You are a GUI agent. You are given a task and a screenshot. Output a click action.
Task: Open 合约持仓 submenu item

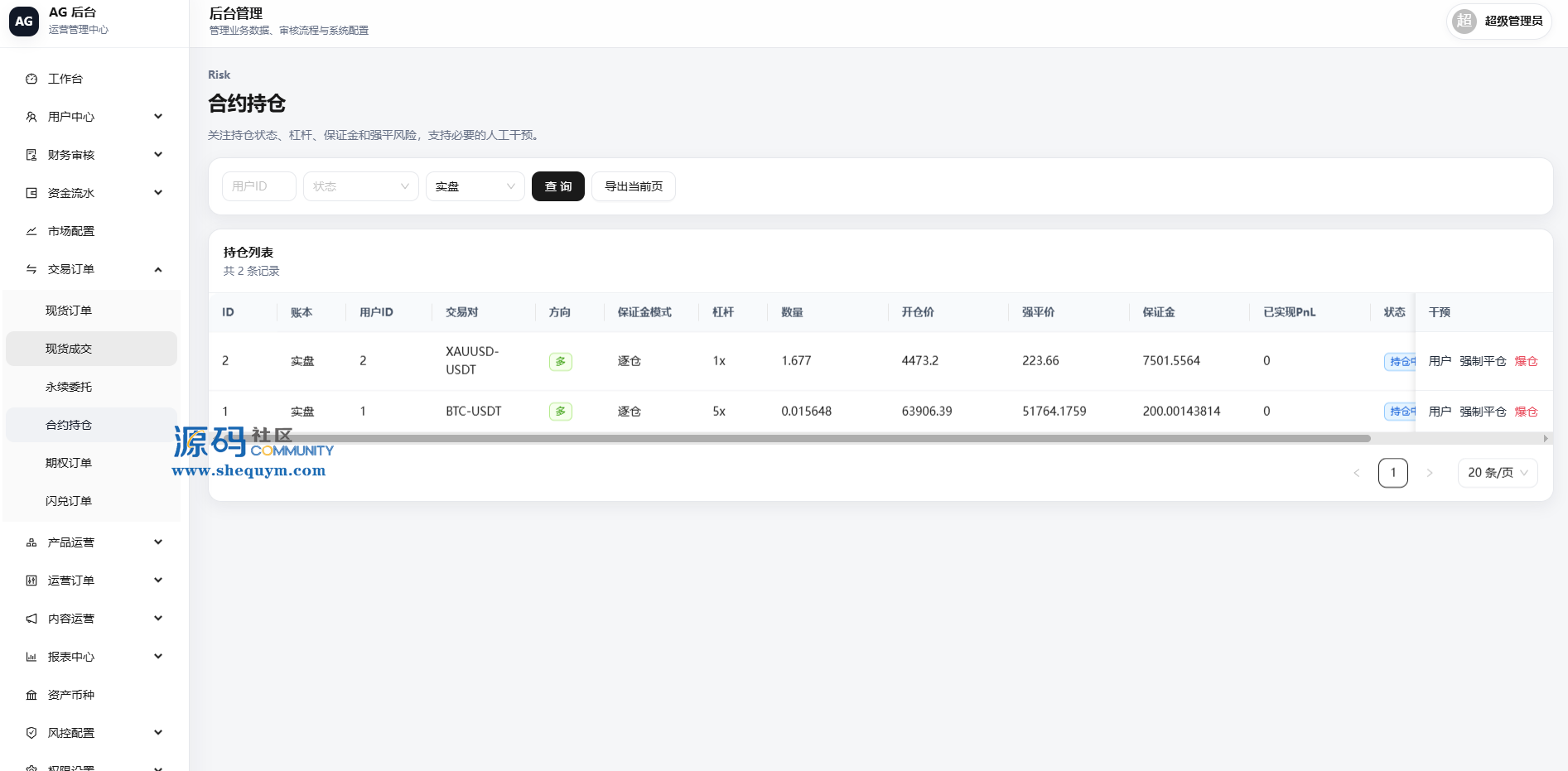[x=91, y=425]
